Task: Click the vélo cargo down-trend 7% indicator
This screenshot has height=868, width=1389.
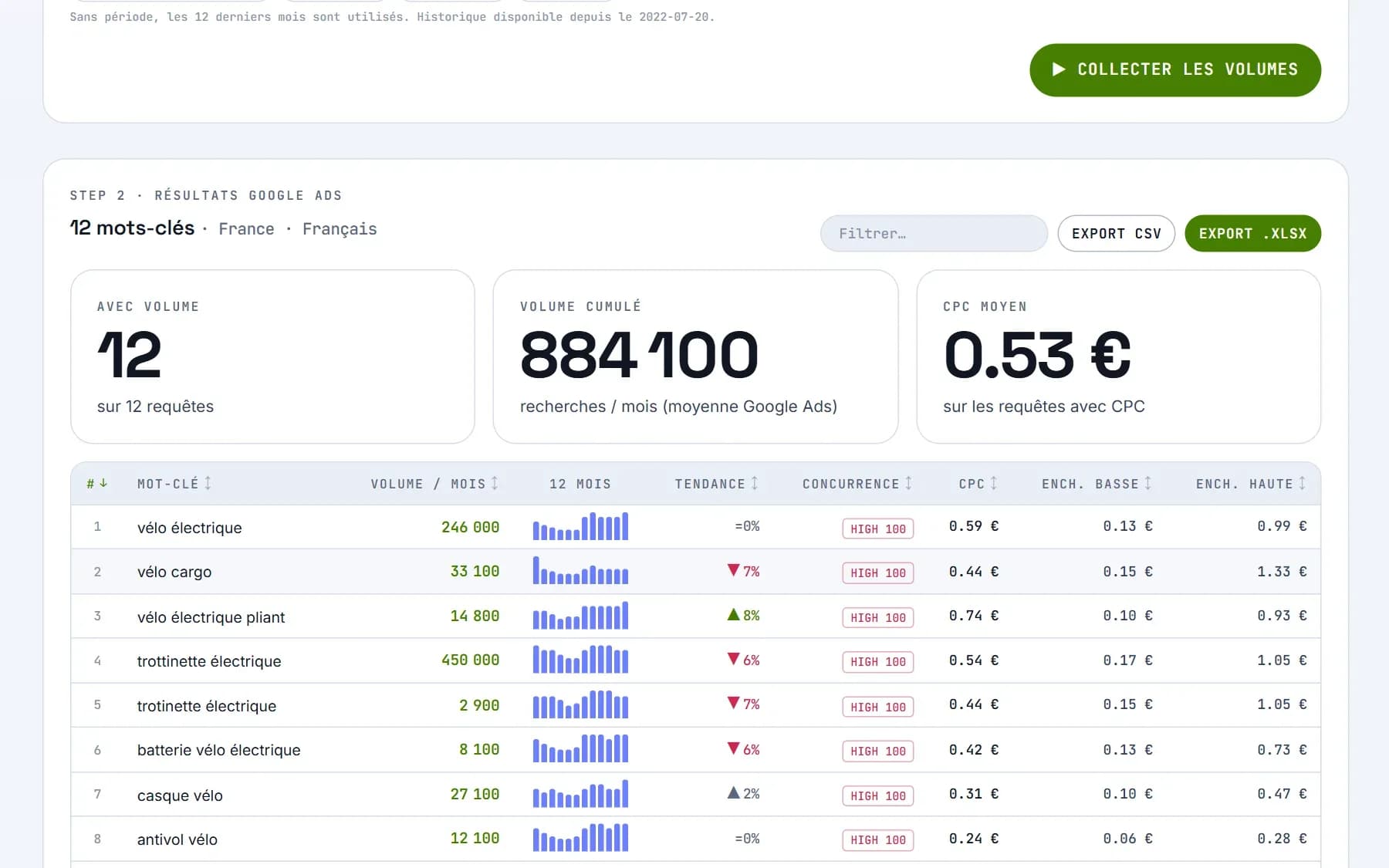Action: pyautogui.click(x=744, y=571)
